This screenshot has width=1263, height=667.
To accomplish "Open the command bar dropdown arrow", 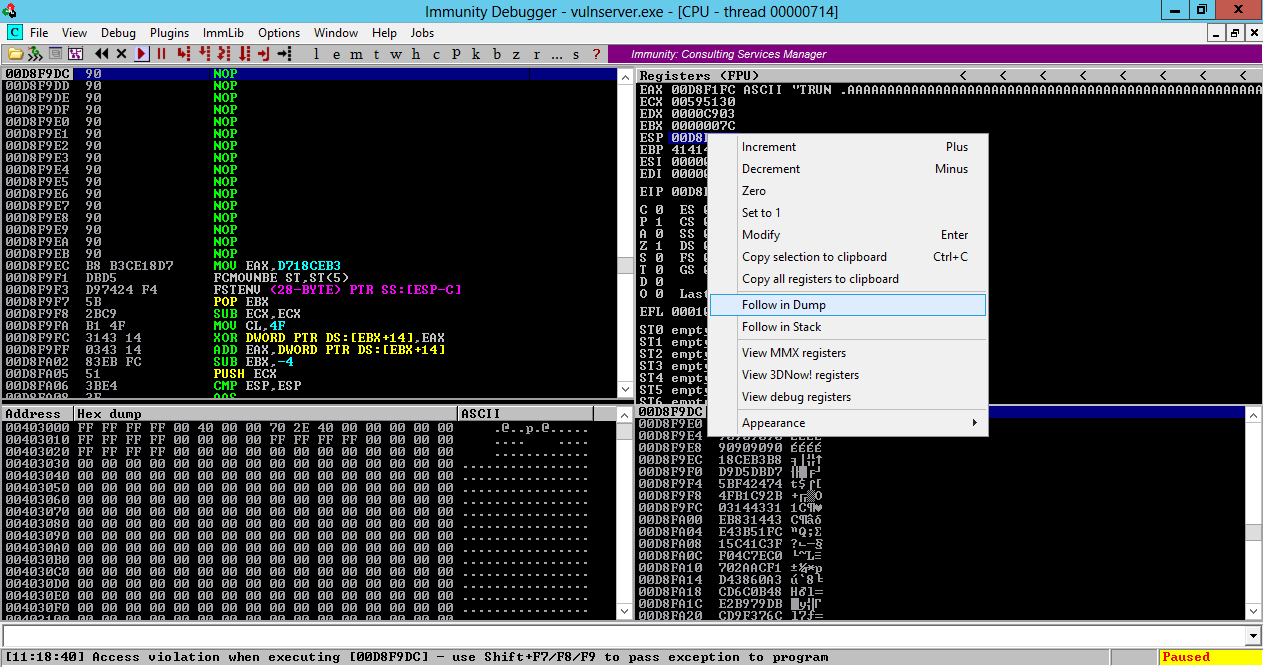I will (1253, 636).
